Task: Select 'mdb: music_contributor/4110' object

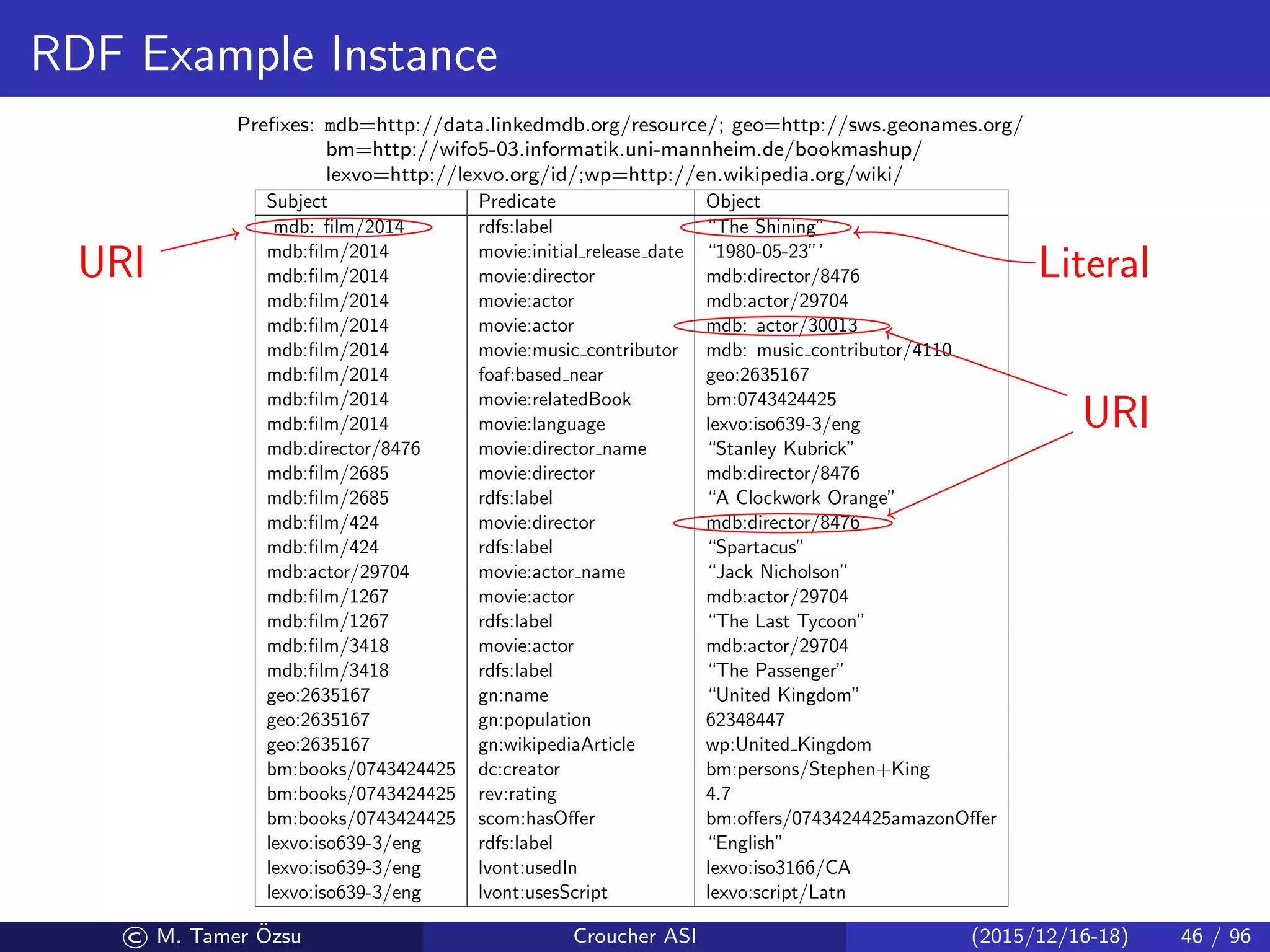Action: [828, 350]
